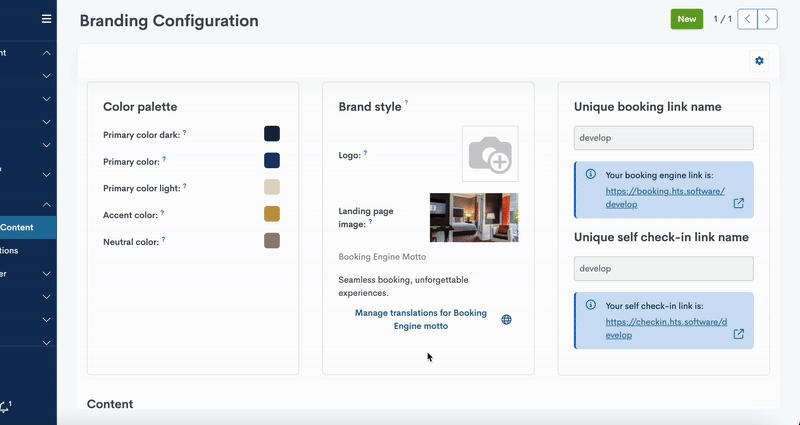Click the globe translations icon

coord(506,320)
